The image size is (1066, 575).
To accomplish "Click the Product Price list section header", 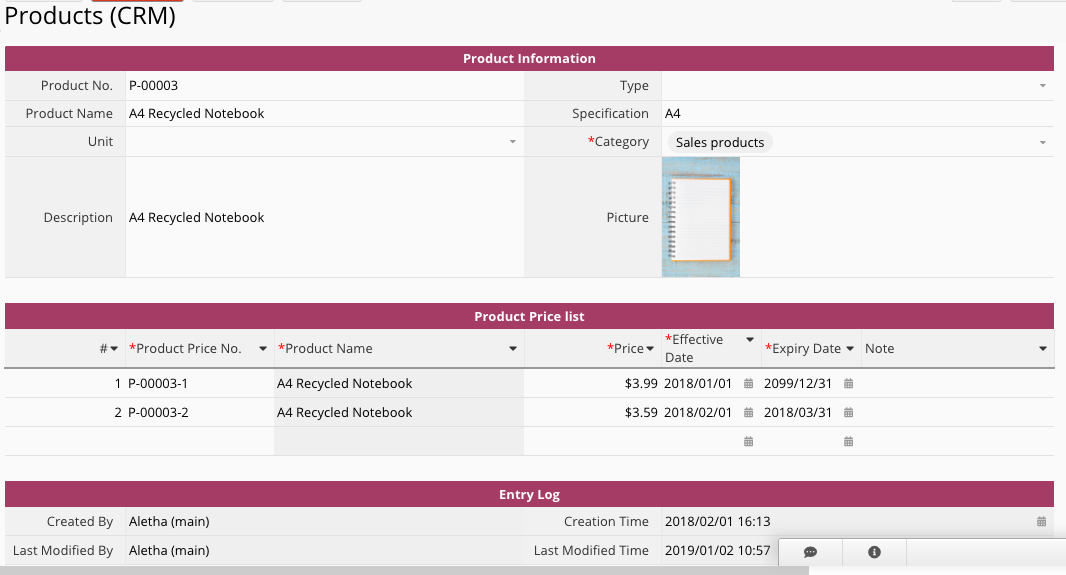I will click(529, 316).
